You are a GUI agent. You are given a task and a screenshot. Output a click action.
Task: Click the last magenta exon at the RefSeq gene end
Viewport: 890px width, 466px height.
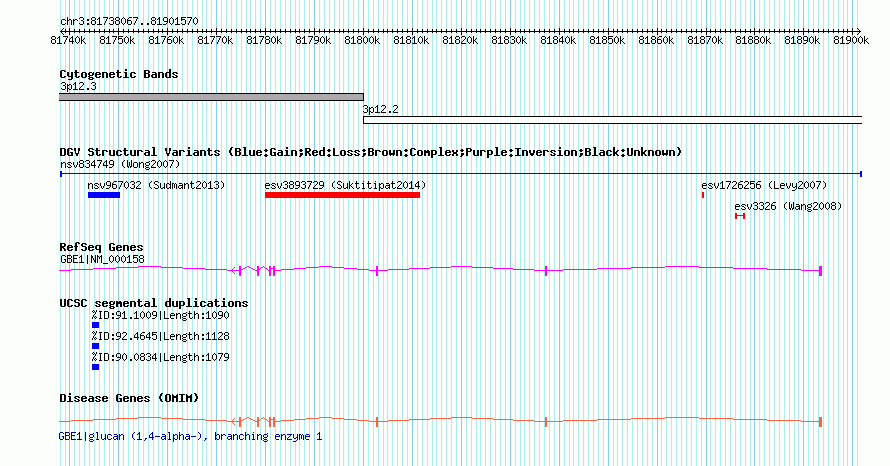821,271
